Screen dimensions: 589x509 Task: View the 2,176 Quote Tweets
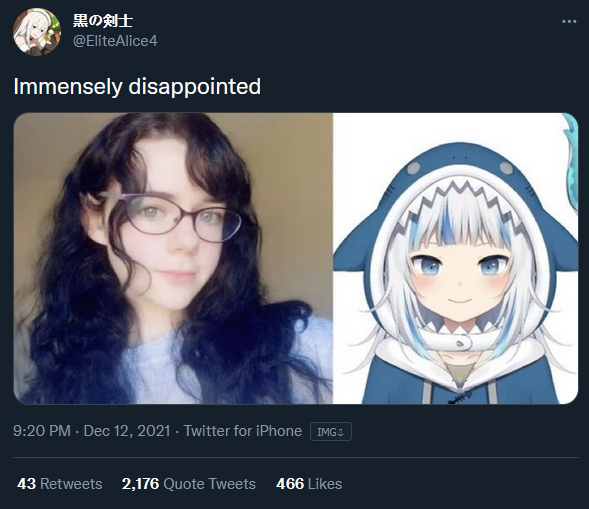click(x=189, y=484)
